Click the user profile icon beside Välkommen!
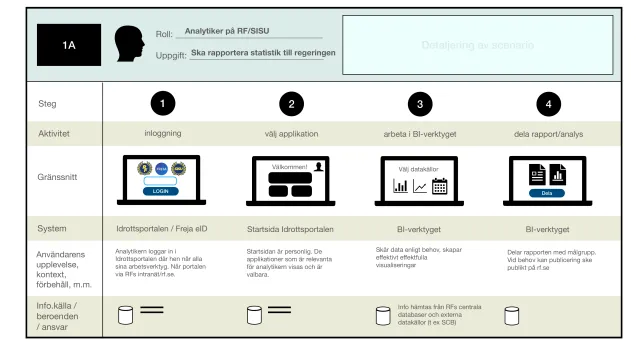Viewport: 640px width, 360px height. (319, 167)
